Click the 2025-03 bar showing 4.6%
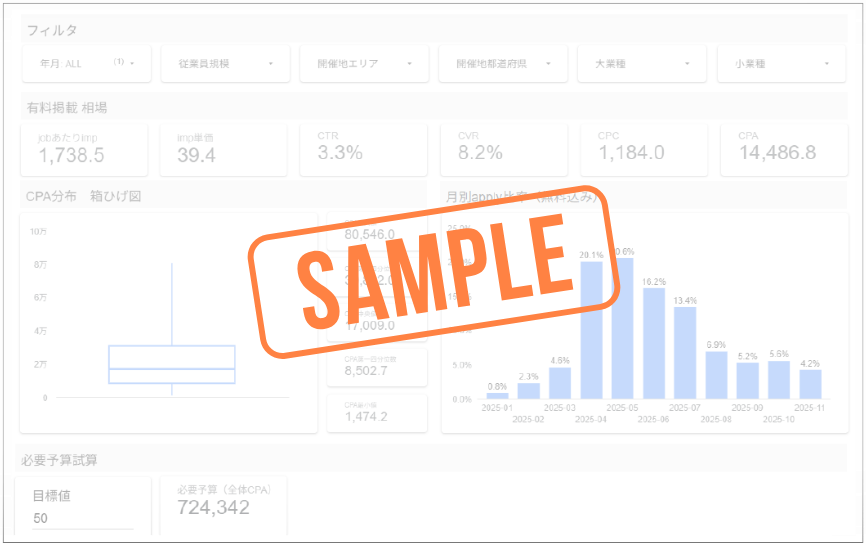866x545 pixels. tap(560, 383)
